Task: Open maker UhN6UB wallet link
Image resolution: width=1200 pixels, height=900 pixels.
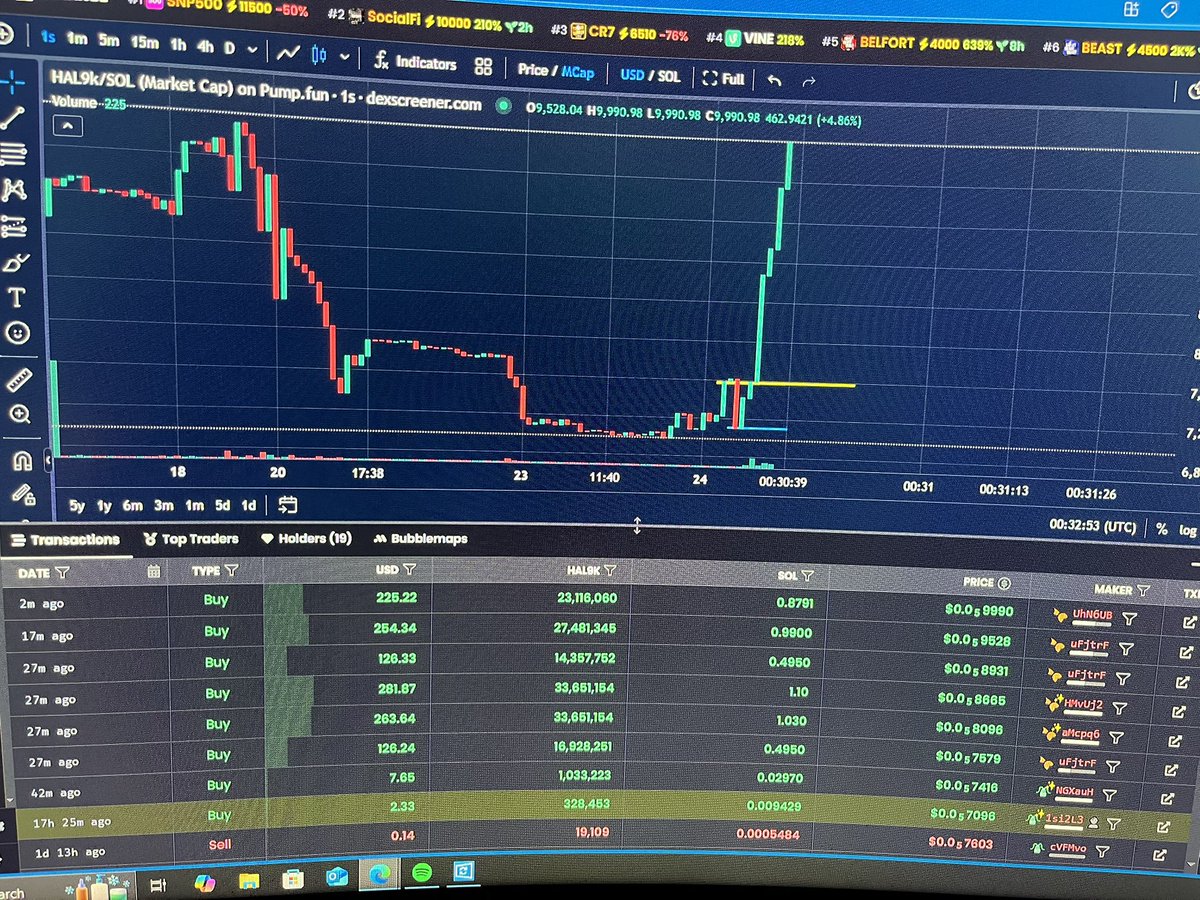Action: pos(1092,614)
